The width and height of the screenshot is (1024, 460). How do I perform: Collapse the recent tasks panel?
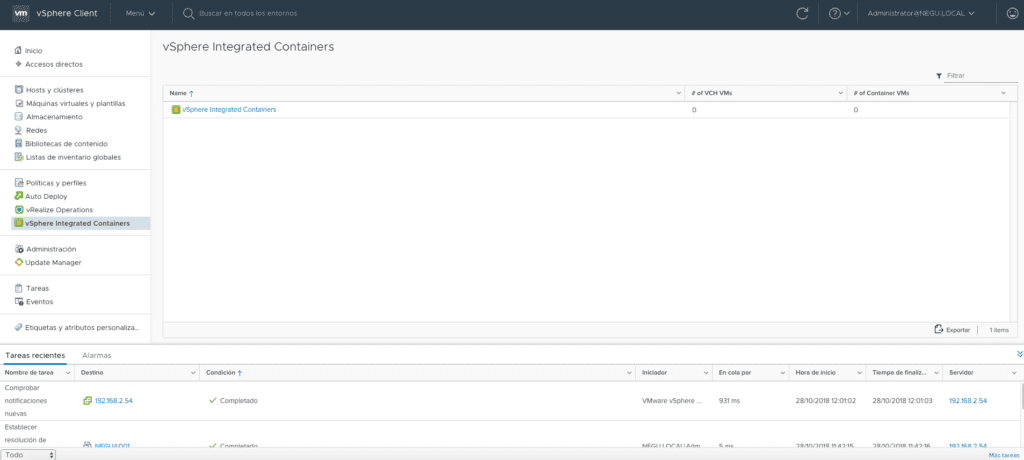1019,354
